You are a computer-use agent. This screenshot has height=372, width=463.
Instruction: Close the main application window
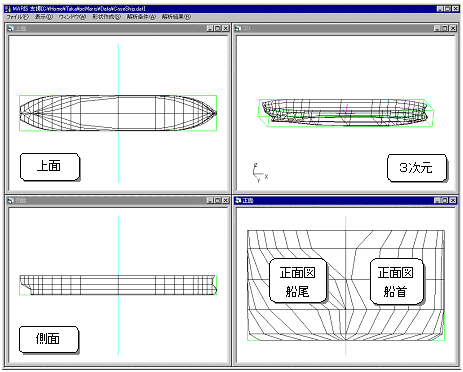pos(456,9)
